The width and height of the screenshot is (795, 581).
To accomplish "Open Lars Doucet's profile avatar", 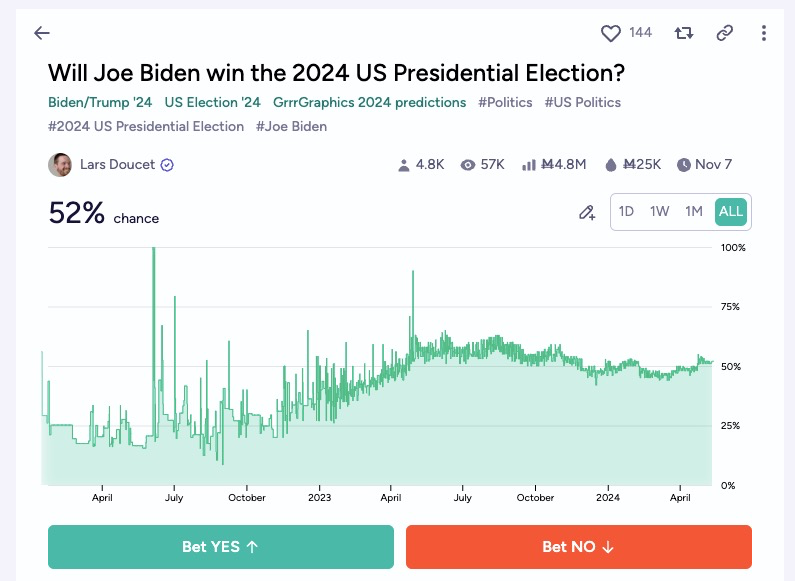I will point(60,165).
